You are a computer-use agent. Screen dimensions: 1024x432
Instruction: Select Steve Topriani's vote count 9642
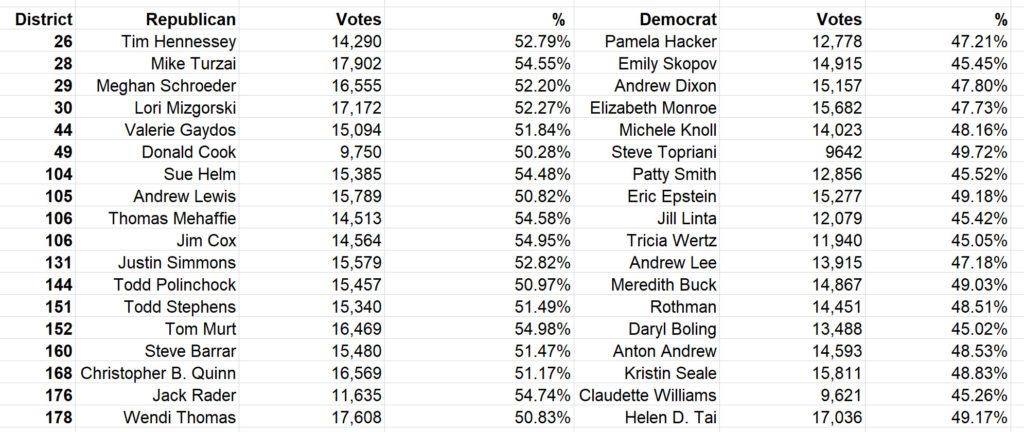click(792, 152)
